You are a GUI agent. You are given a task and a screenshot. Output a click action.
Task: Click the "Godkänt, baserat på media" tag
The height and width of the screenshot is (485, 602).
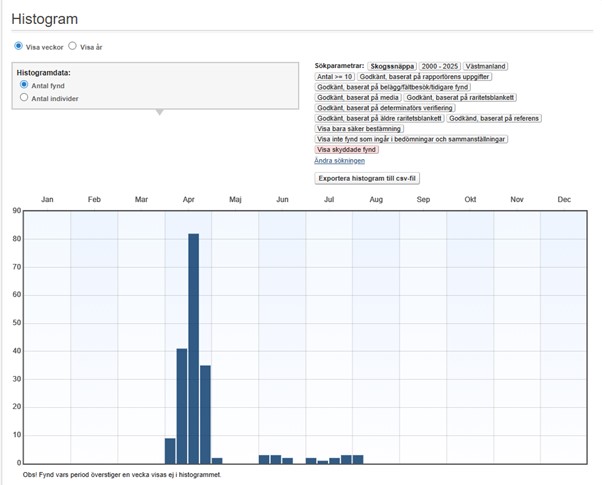(358, 97)
